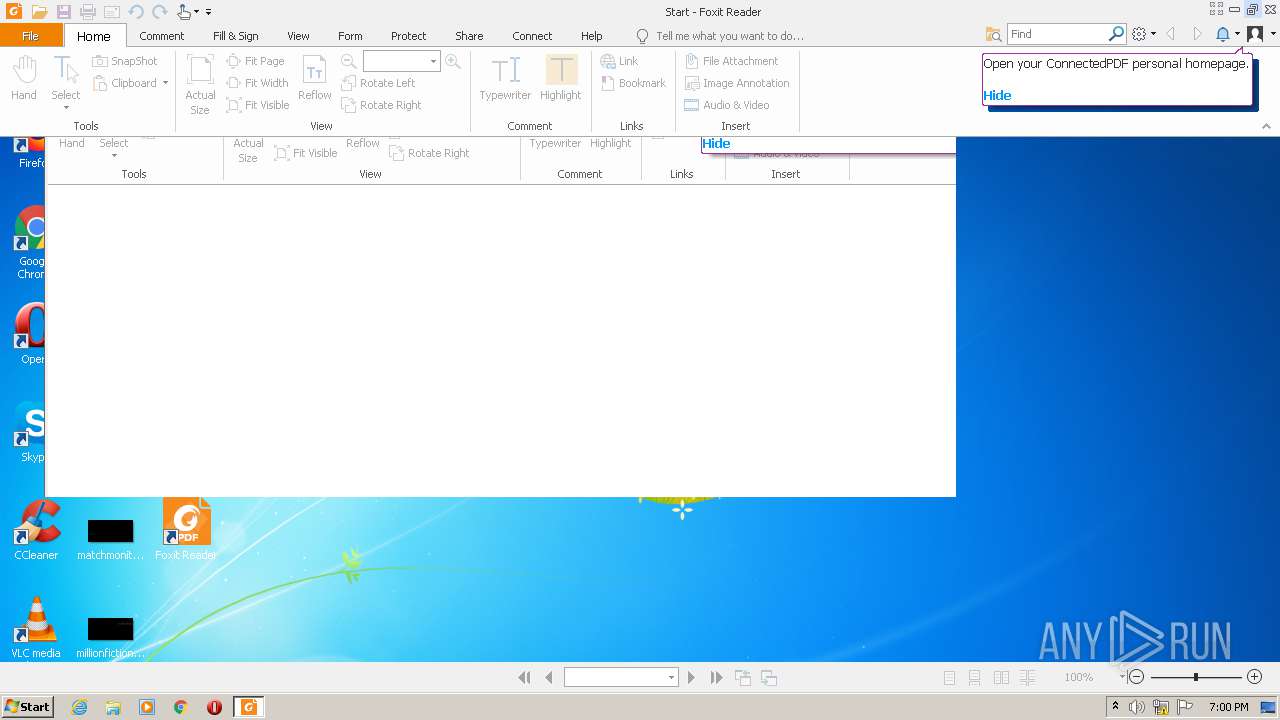
Task: Toggle Reflow view
Action: (315, 78)
